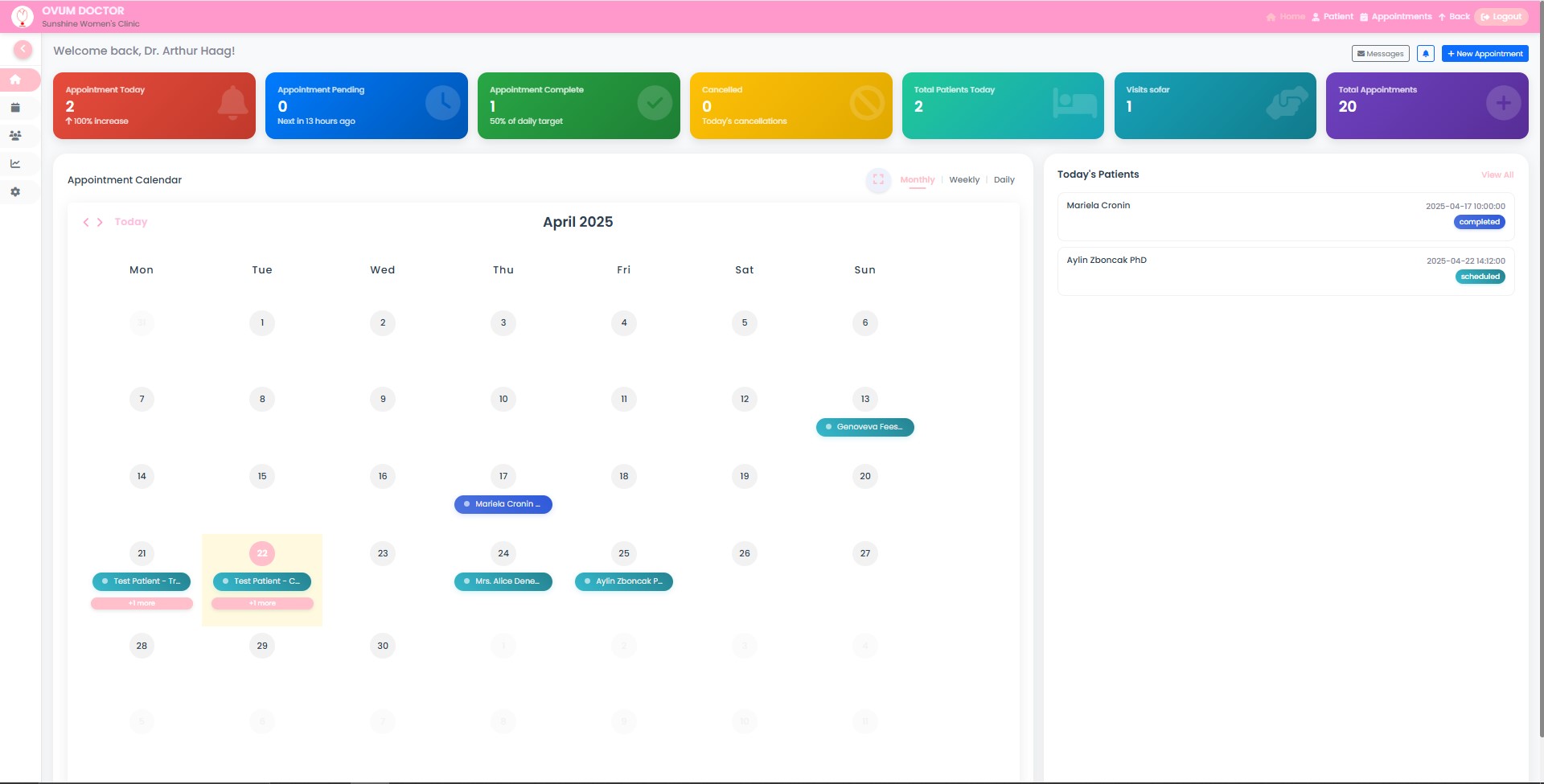Select the patients icon in the sidebar
The height and width of the screenshot is (784, 1544).
pyautogui.click(x=15, y=135)
